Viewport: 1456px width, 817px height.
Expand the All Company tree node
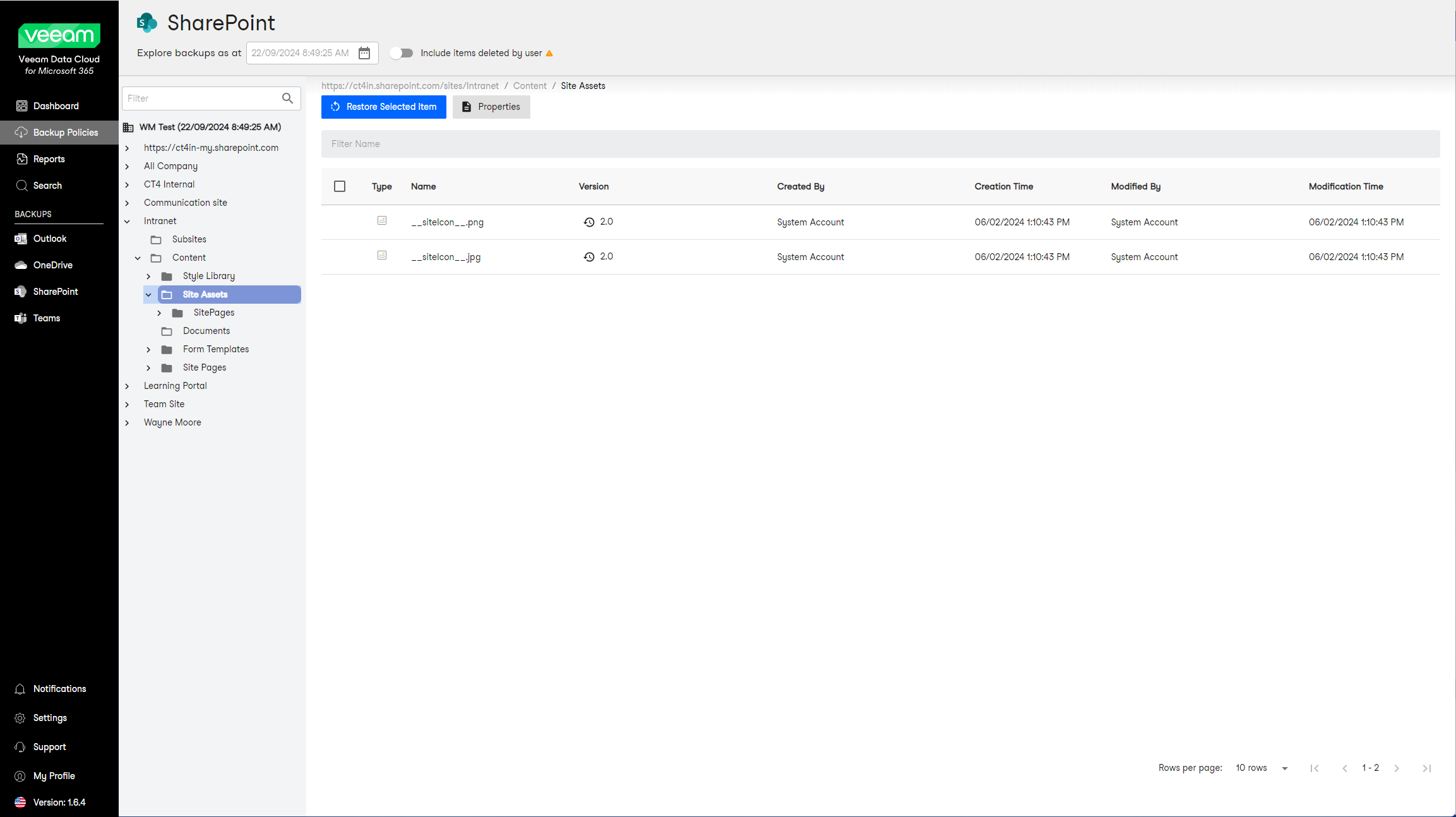(128, 167)
